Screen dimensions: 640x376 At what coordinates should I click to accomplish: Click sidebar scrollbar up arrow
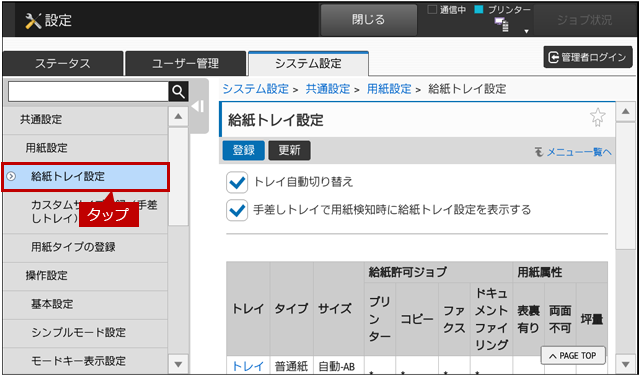(x=178, y=117)
